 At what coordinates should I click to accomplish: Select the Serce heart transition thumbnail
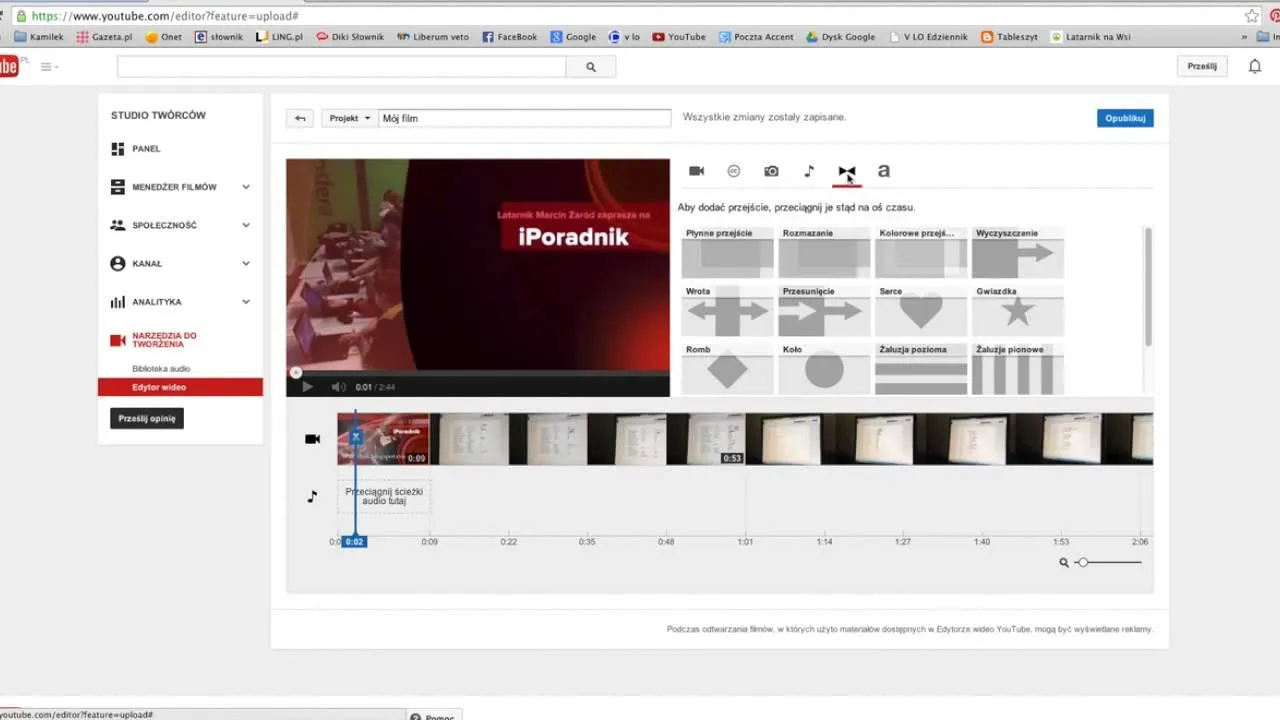point(921,311)
